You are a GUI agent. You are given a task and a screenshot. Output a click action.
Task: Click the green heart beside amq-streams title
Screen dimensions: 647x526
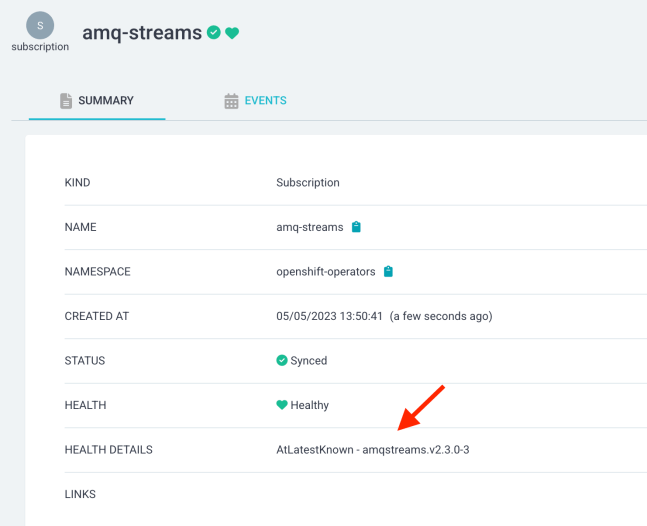coord(232,33)
